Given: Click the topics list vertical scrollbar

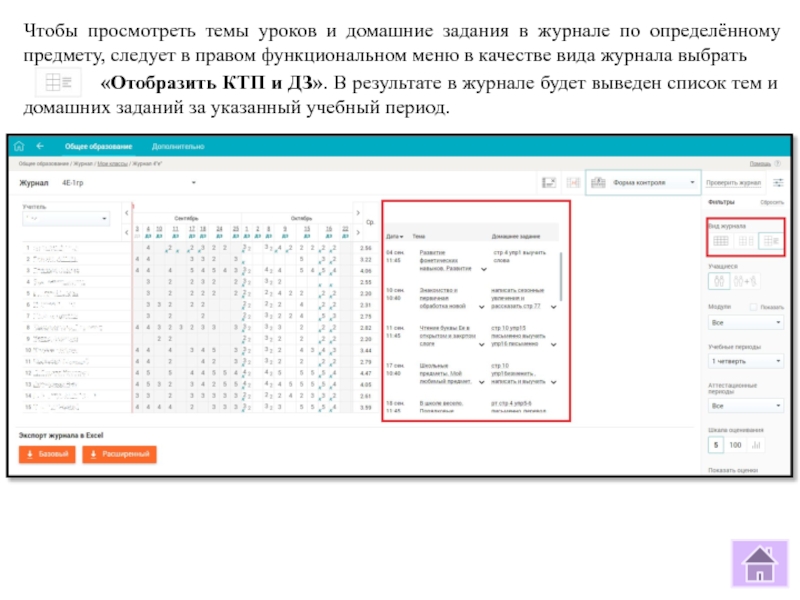Looking at the screenshot, I should coord(561,276).
